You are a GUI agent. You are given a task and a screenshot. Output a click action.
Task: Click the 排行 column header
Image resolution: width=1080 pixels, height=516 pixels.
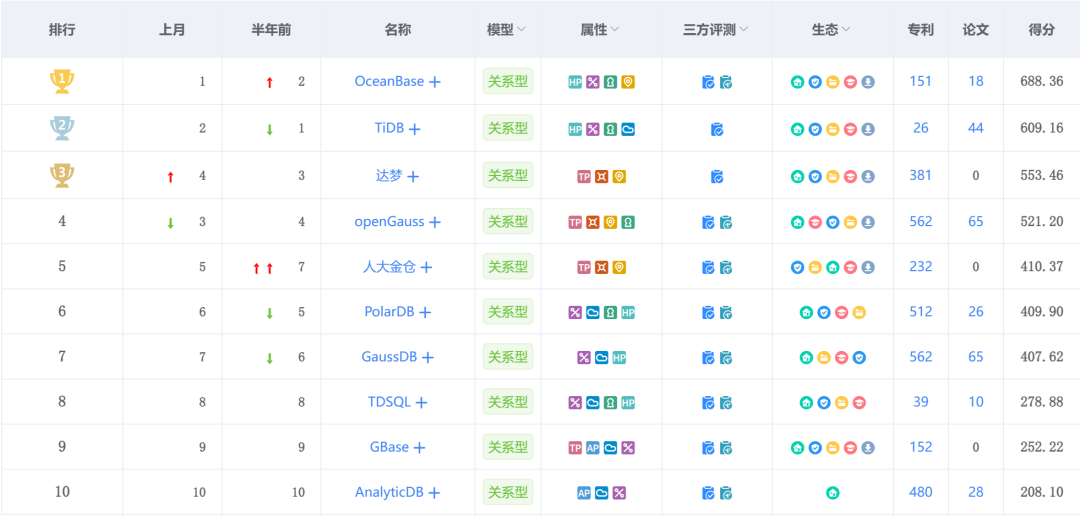coord(61,30)
